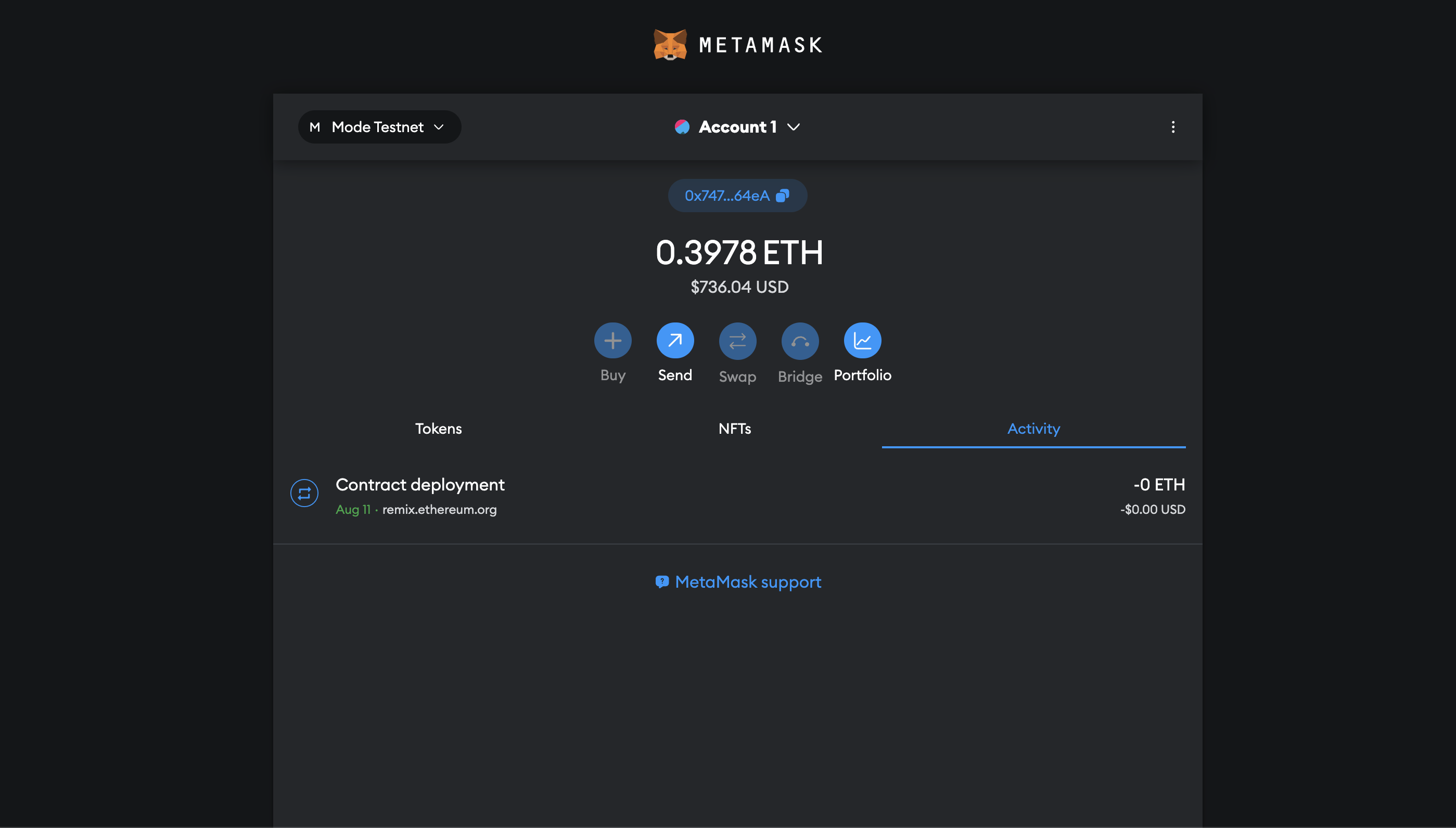Click the remix.ethereum.org origin text
This screenshot has height=828, width=1456.
(x=439, y=510)
